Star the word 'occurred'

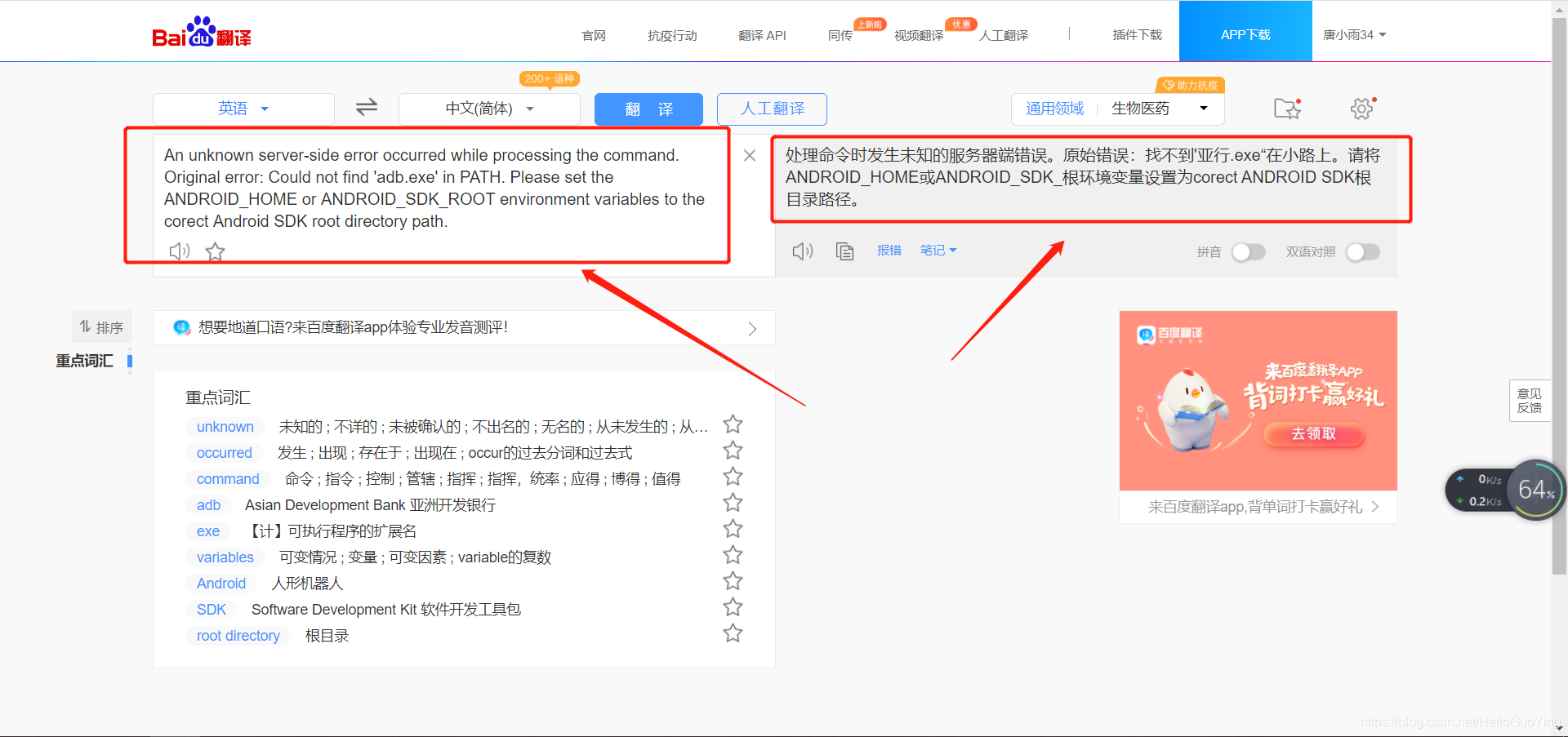(x=733, y=451)
